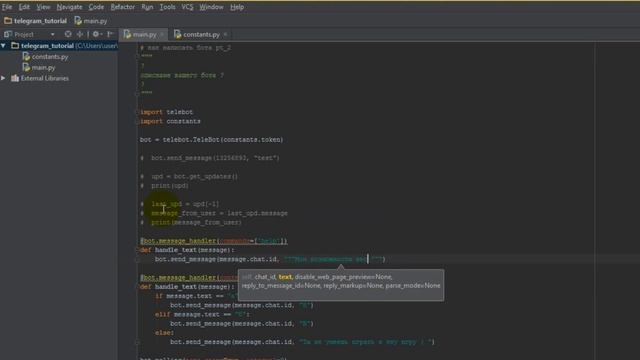Open the Help menu
Viewport: 640px width, 360px height.
(x=237, y=7)
